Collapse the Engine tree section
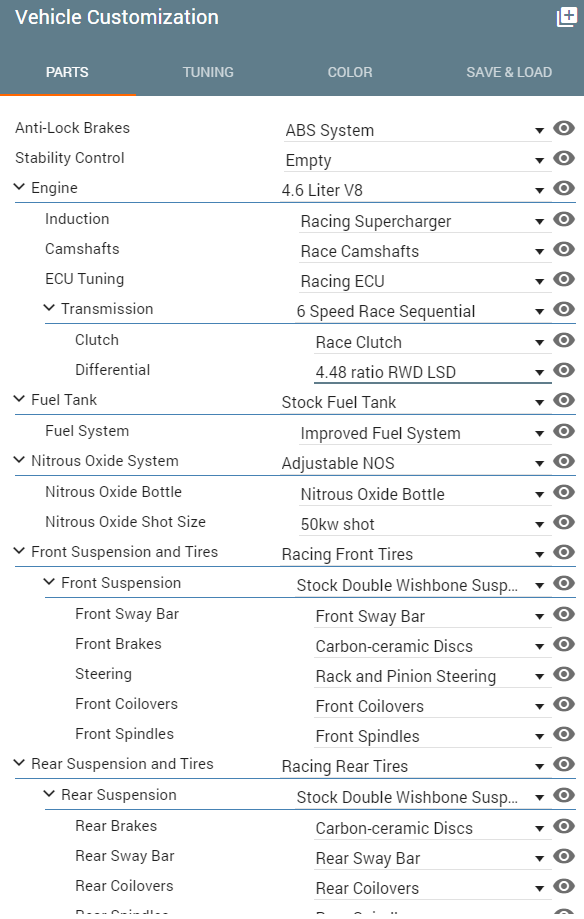The width and height of the screenshot is (584, 919). 19,187
